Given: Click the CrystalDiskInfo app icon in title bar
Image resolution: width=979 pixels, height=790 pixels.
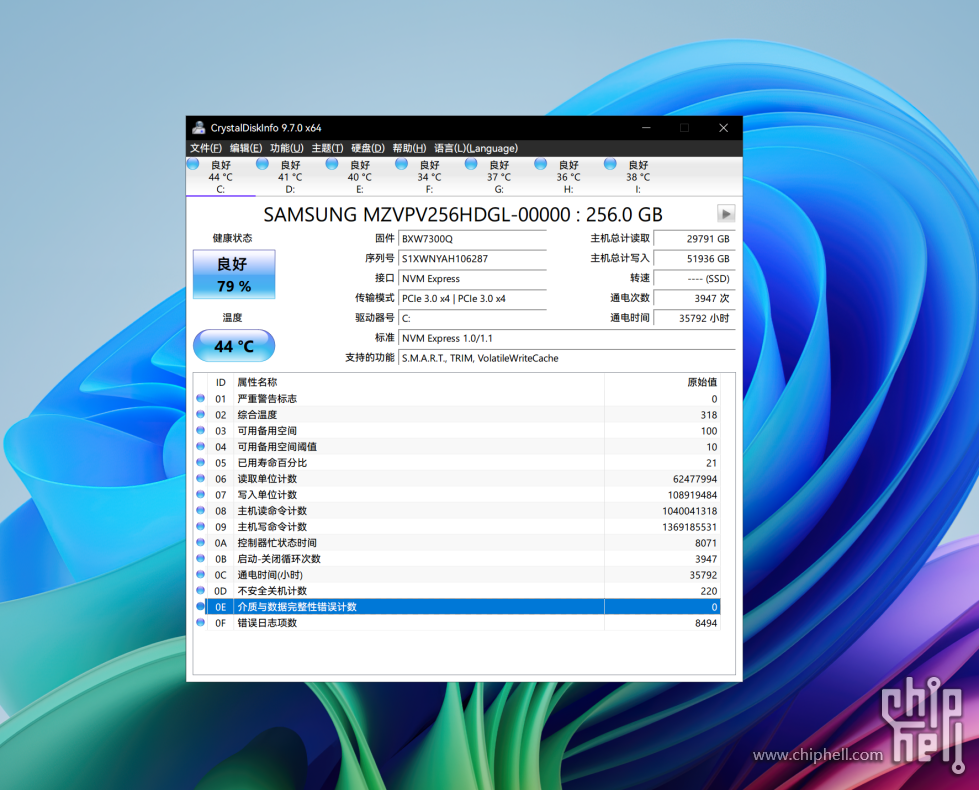Looking at the screenshot, I should (199, 127).
